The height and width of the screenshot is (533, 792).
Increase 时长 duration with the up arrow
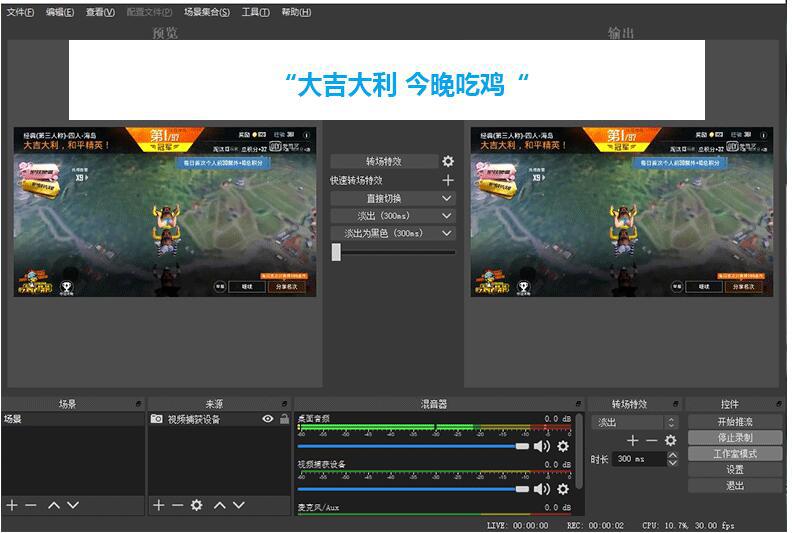coord(672,455)
